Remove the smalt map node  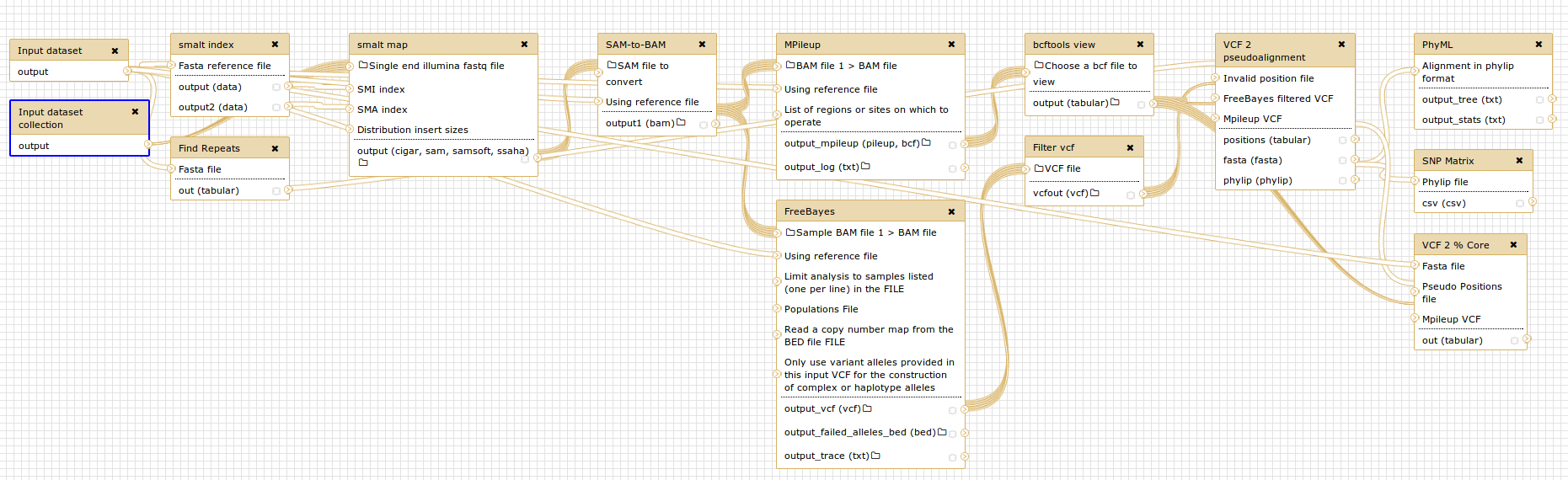524,45
